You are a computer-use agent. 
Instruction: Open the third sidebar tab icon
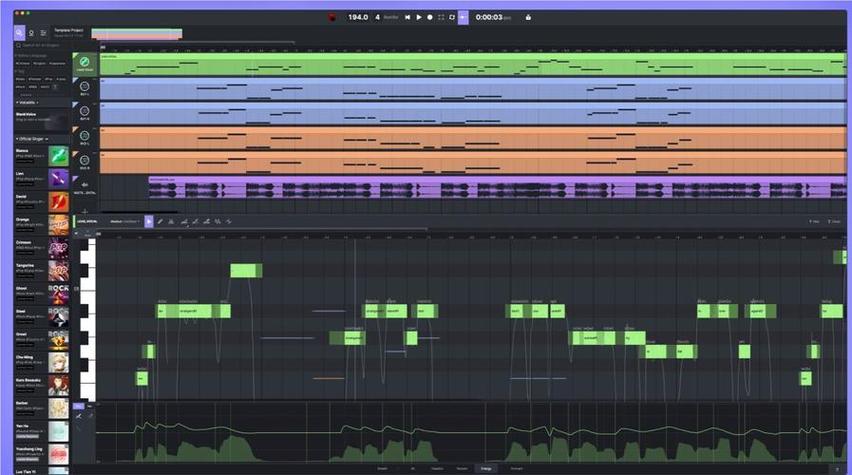(x=43, y=33)
